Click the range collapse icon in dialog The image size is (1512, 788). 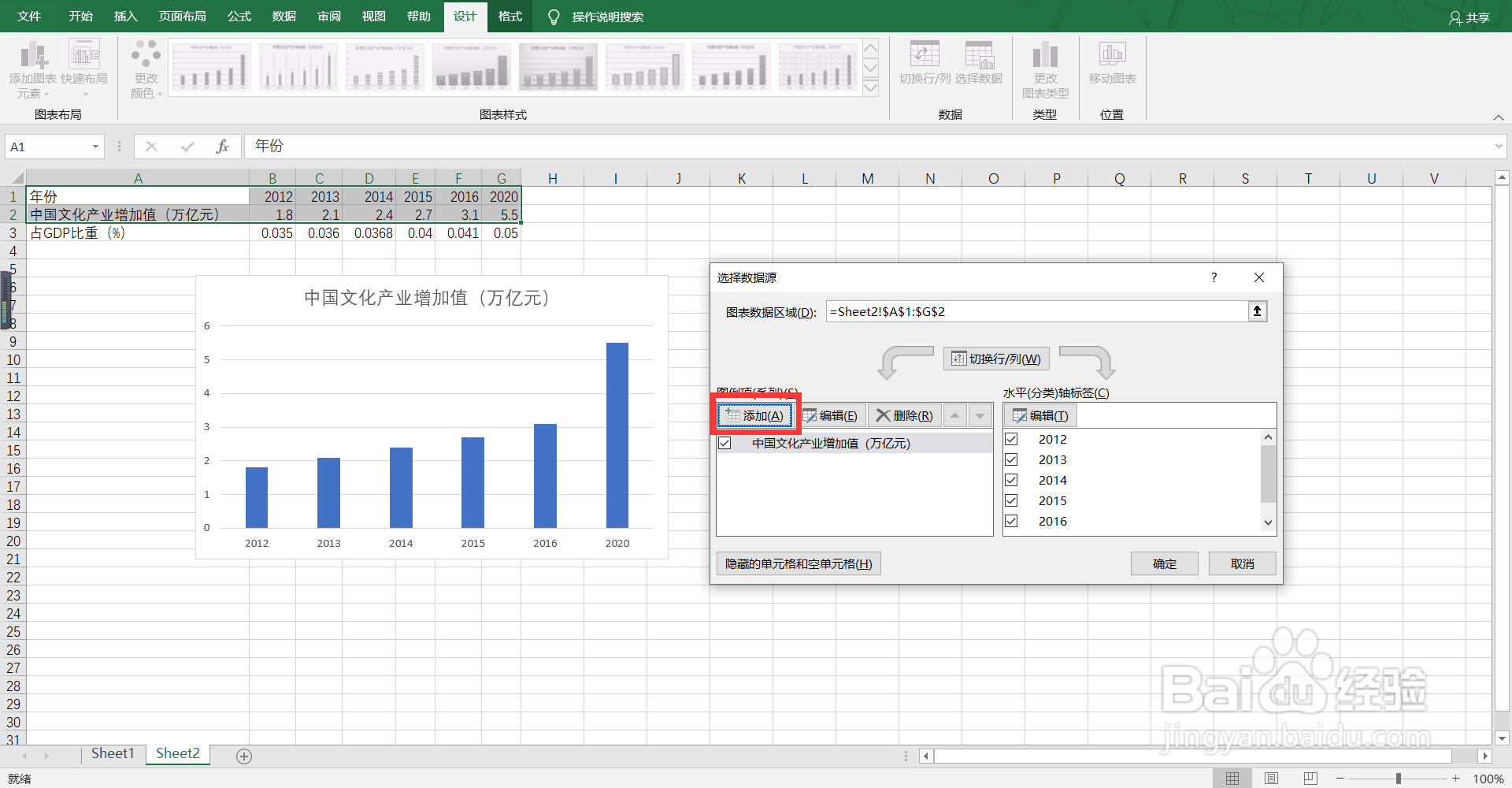[1258, 311]
